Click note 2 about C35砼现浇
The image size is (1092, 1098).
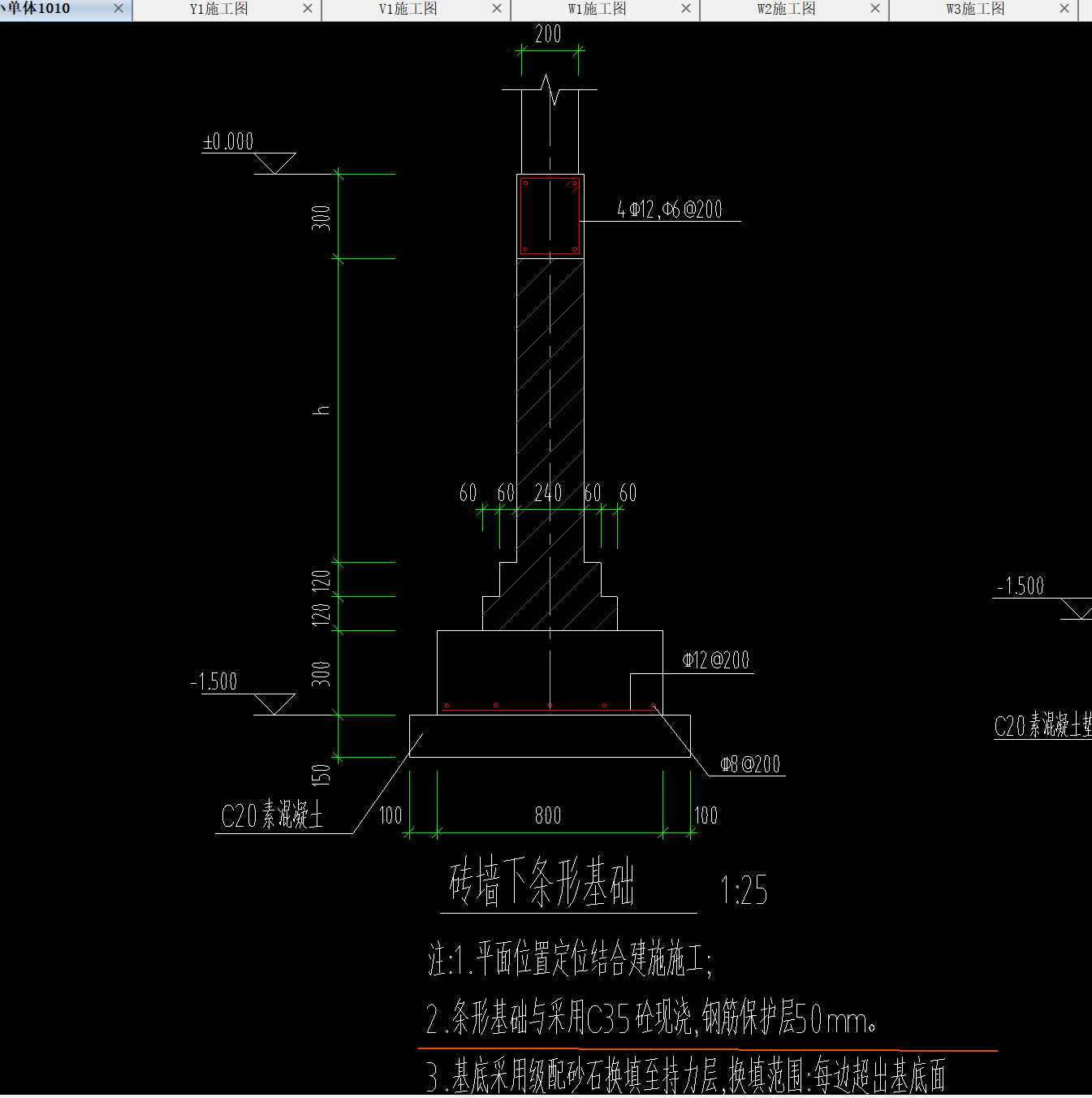coord(651,1018)
